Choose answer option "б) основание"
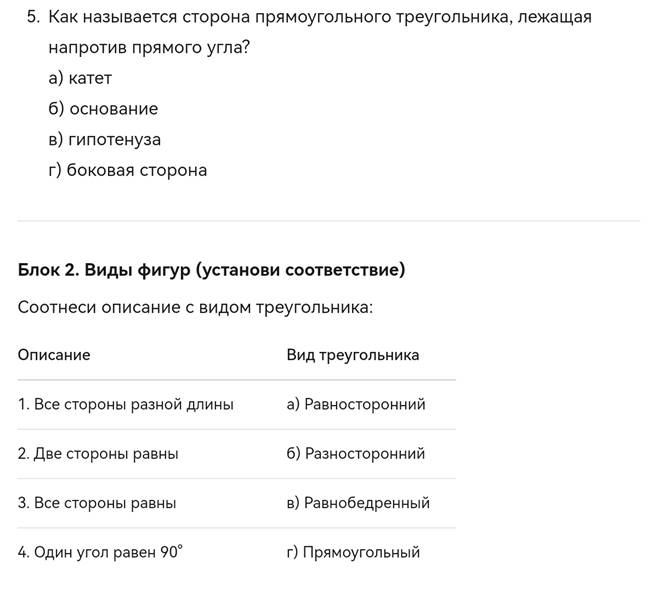Screen dimensions: 658x609 103,108
